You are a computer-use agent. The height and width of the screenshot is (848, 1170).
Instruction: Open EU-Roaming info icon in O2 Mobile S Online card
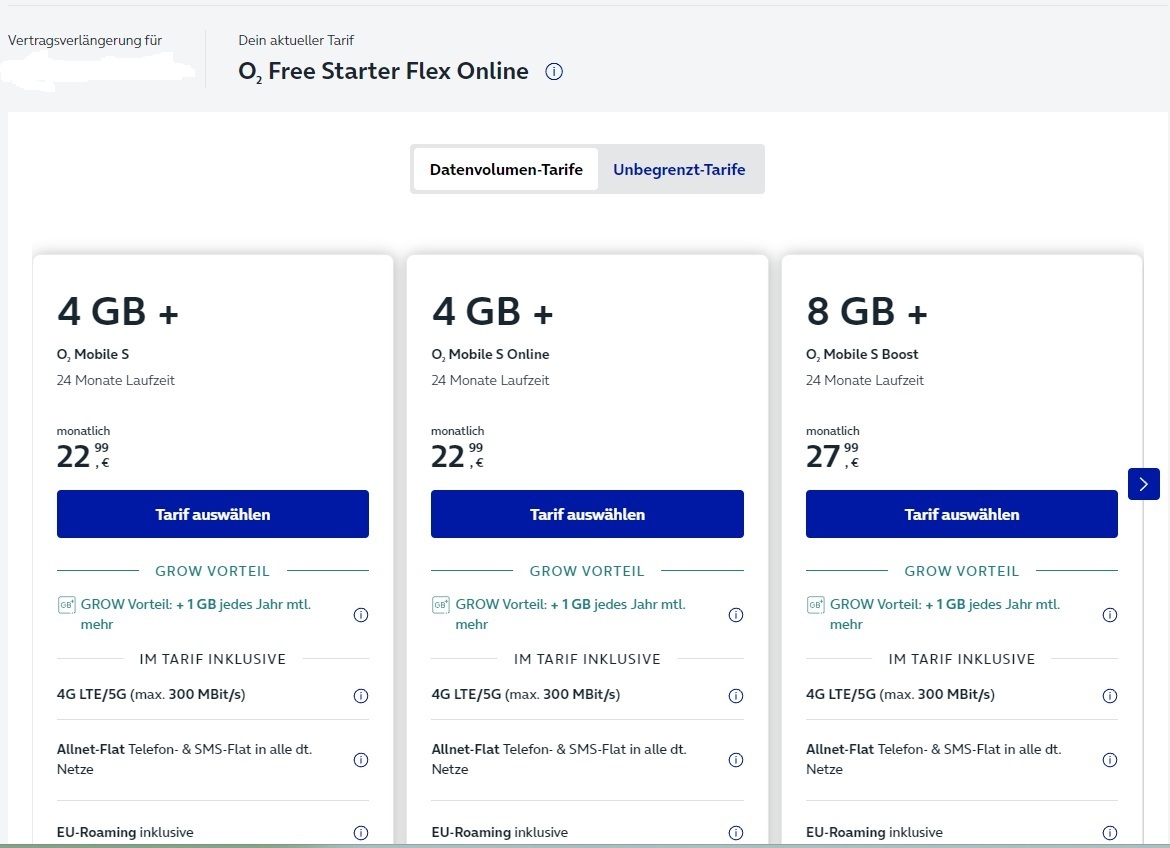pyautogui.click(x=736, y=833)
